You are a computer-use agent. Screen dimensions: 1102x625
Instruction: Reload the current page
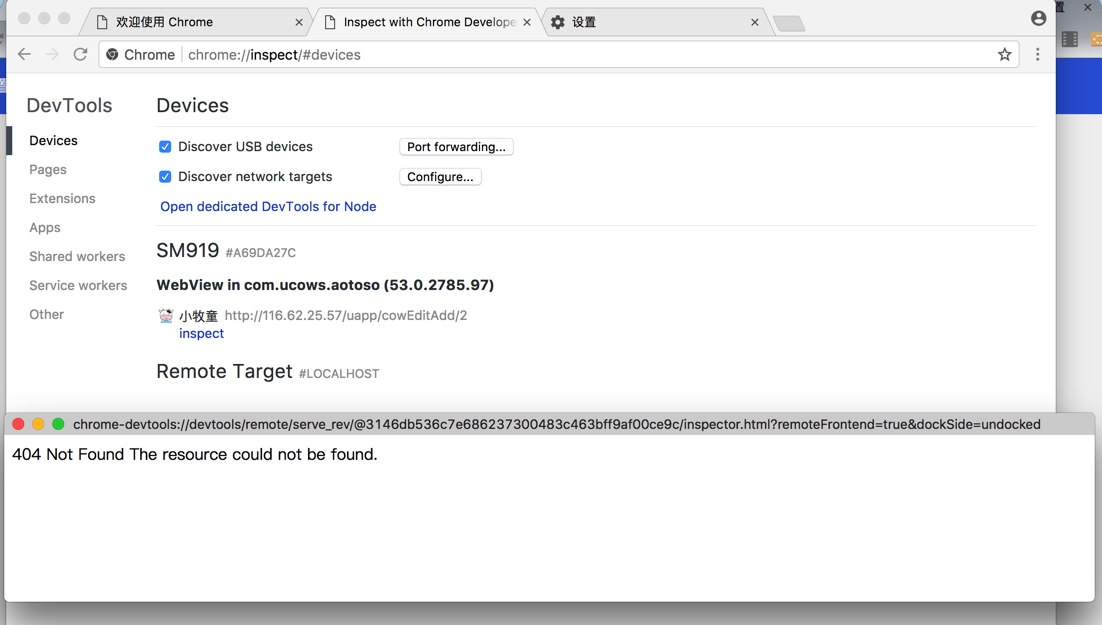tap(81, 55)
